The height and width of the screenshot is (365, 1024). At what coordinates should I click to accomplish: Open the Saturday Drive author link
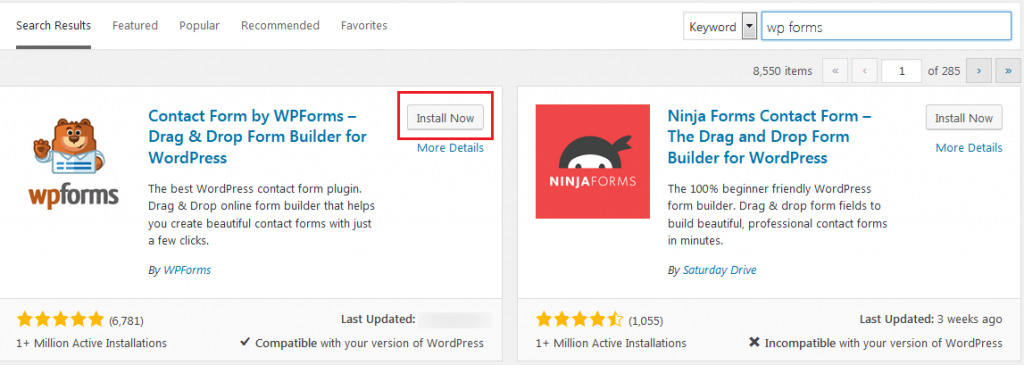pyautogui.click(x=720, y=270)
